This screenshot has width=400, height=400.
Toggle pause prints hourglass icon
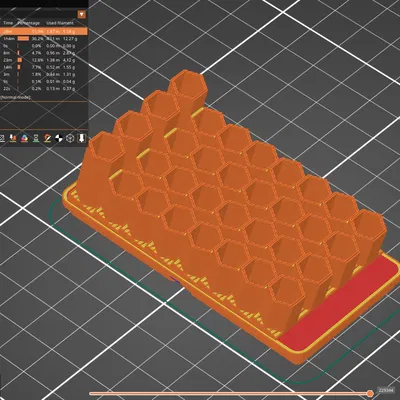[36, 138]
